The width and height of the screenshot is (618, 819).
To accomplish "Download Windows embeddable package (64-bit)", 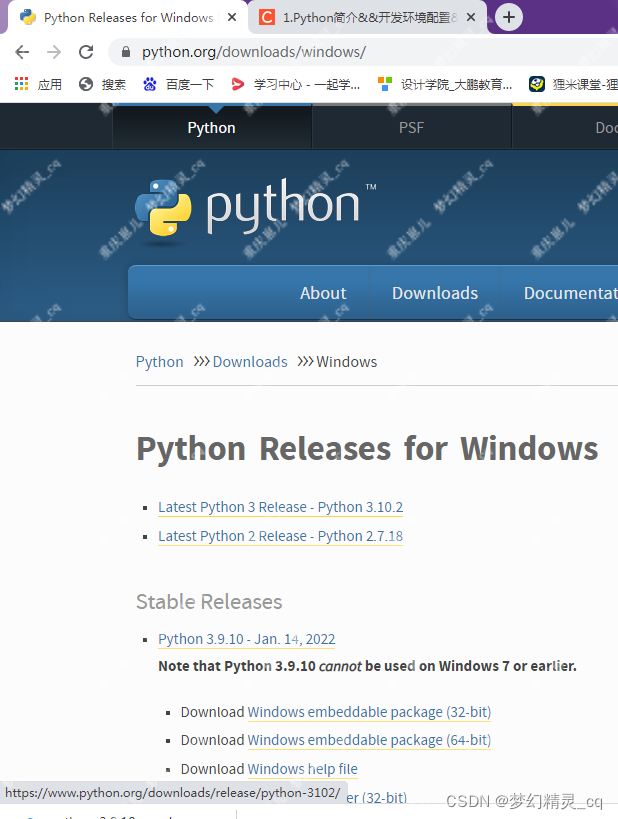I will [369, 741].
